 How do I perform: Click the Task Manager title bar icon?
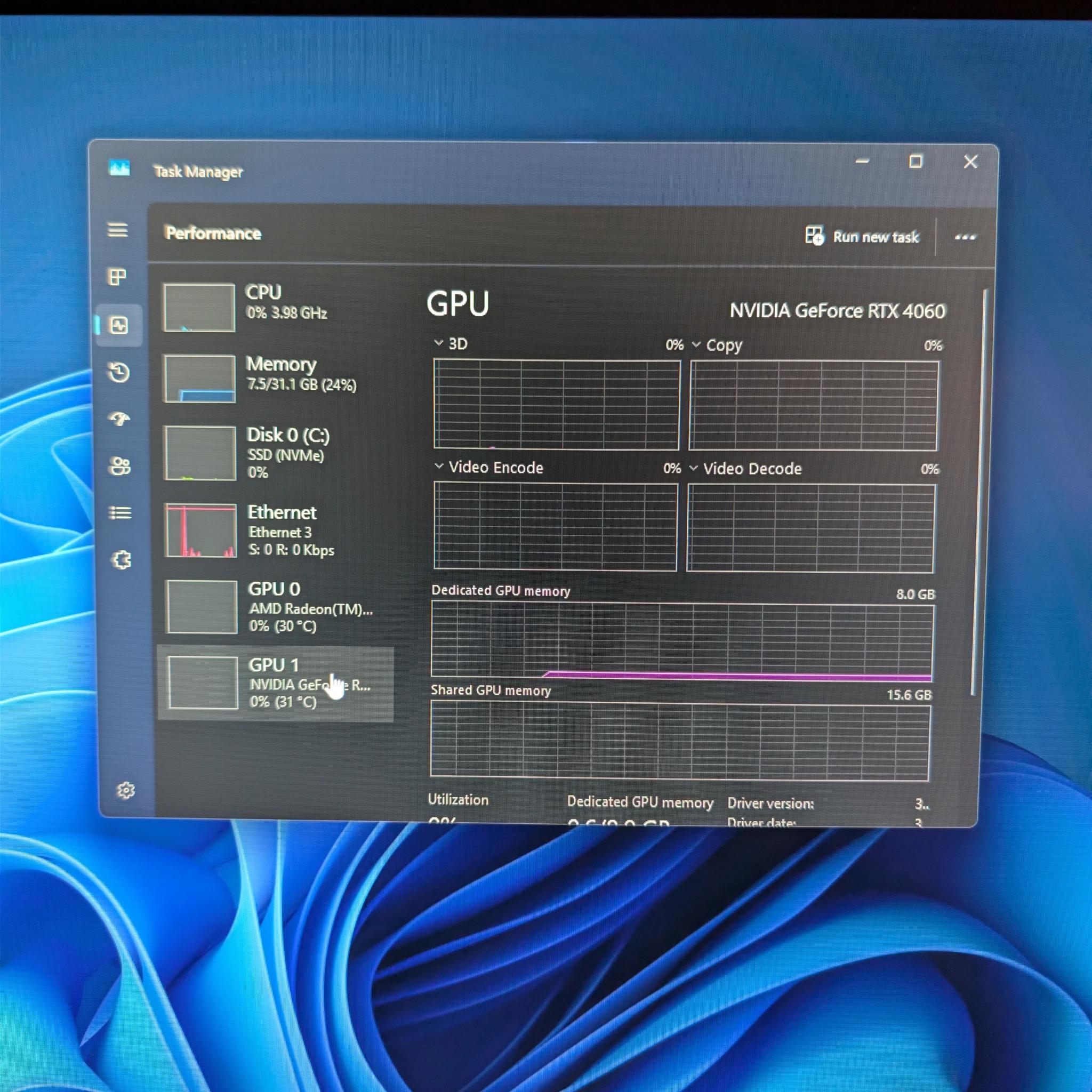click(x=119, y=168)
